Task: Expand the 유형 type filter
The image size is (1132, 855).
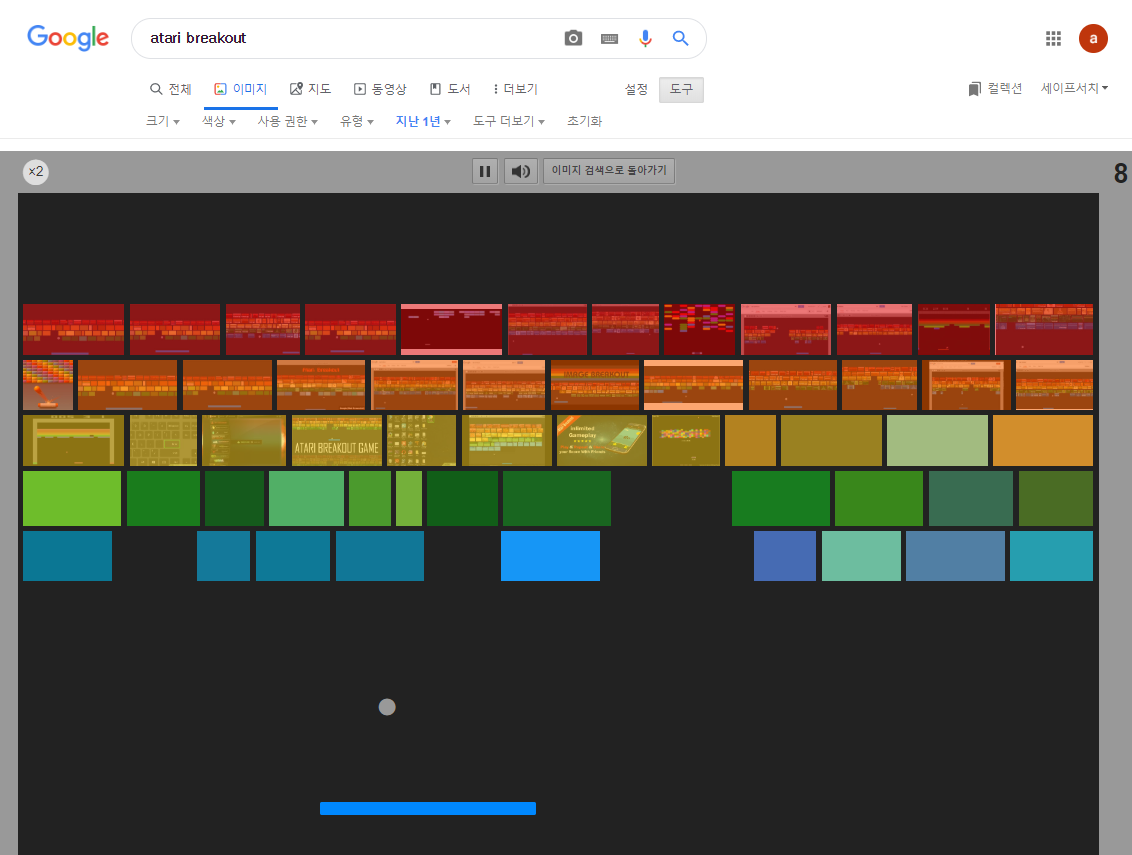Action: [x=357, y=121]
